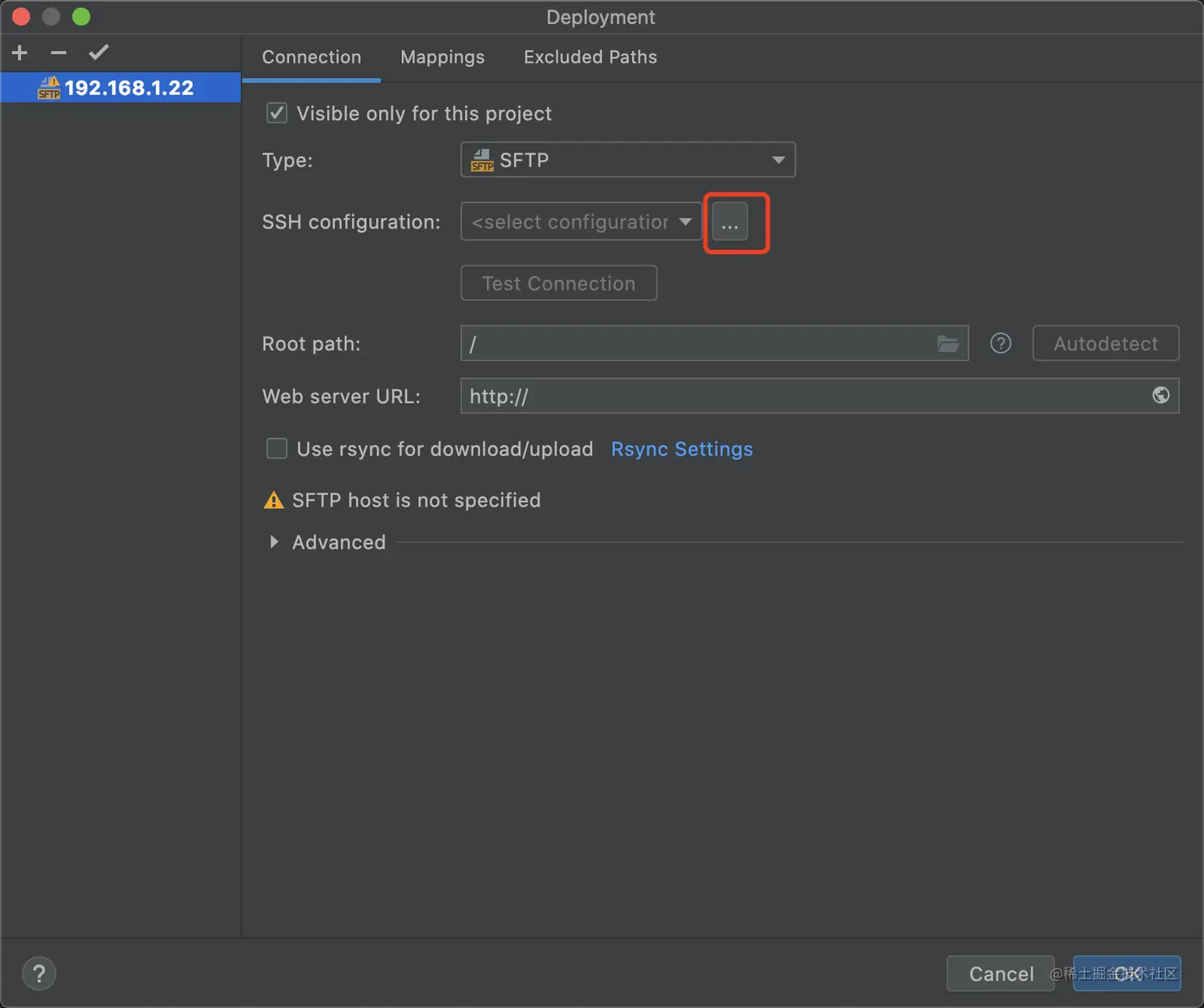The image size is (1204, 1008).
Task: Open the Excluded Paths tab
Action: (x=590, y=57)
